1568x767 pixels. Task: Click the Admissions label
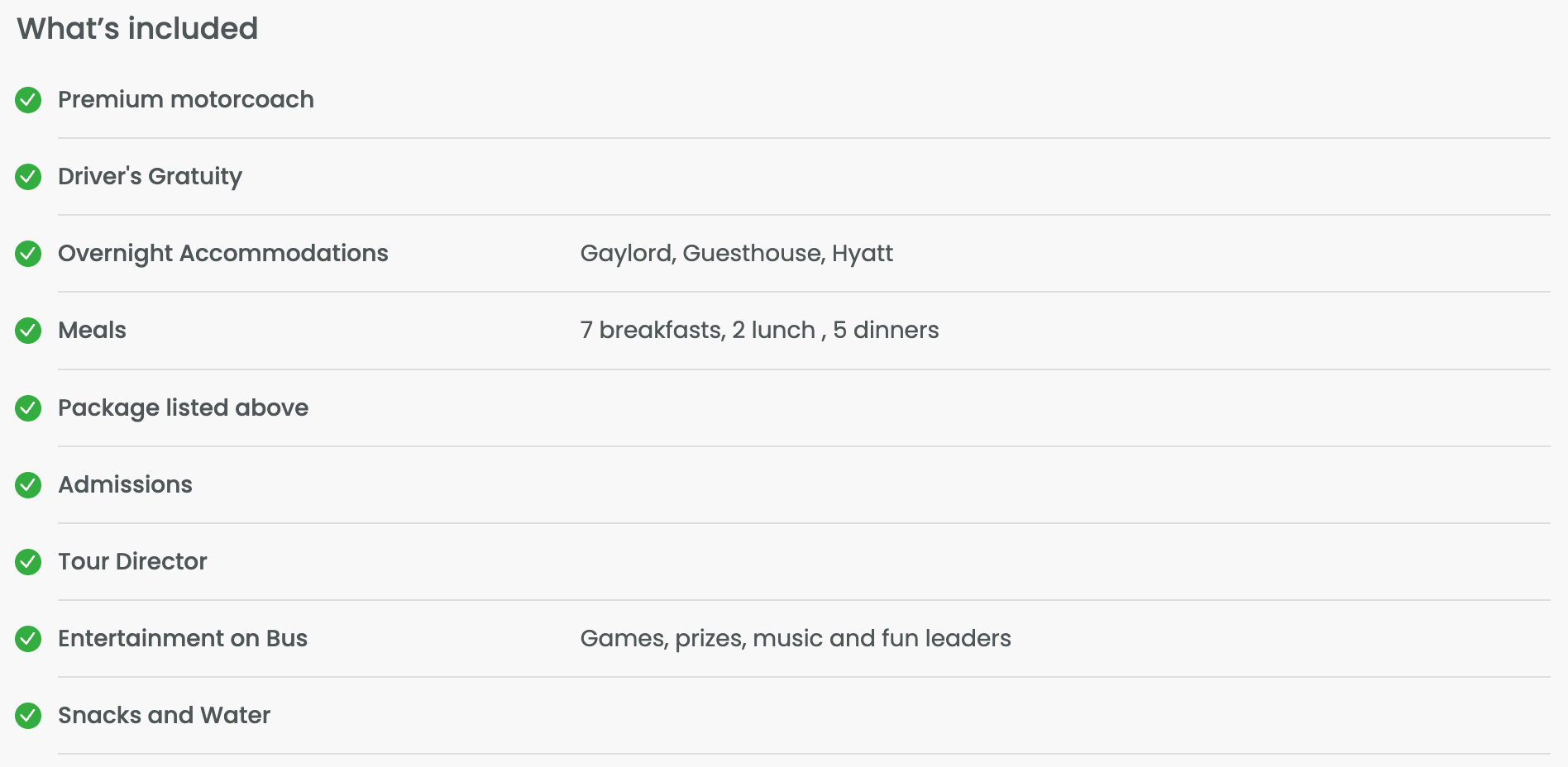(125, 485)
